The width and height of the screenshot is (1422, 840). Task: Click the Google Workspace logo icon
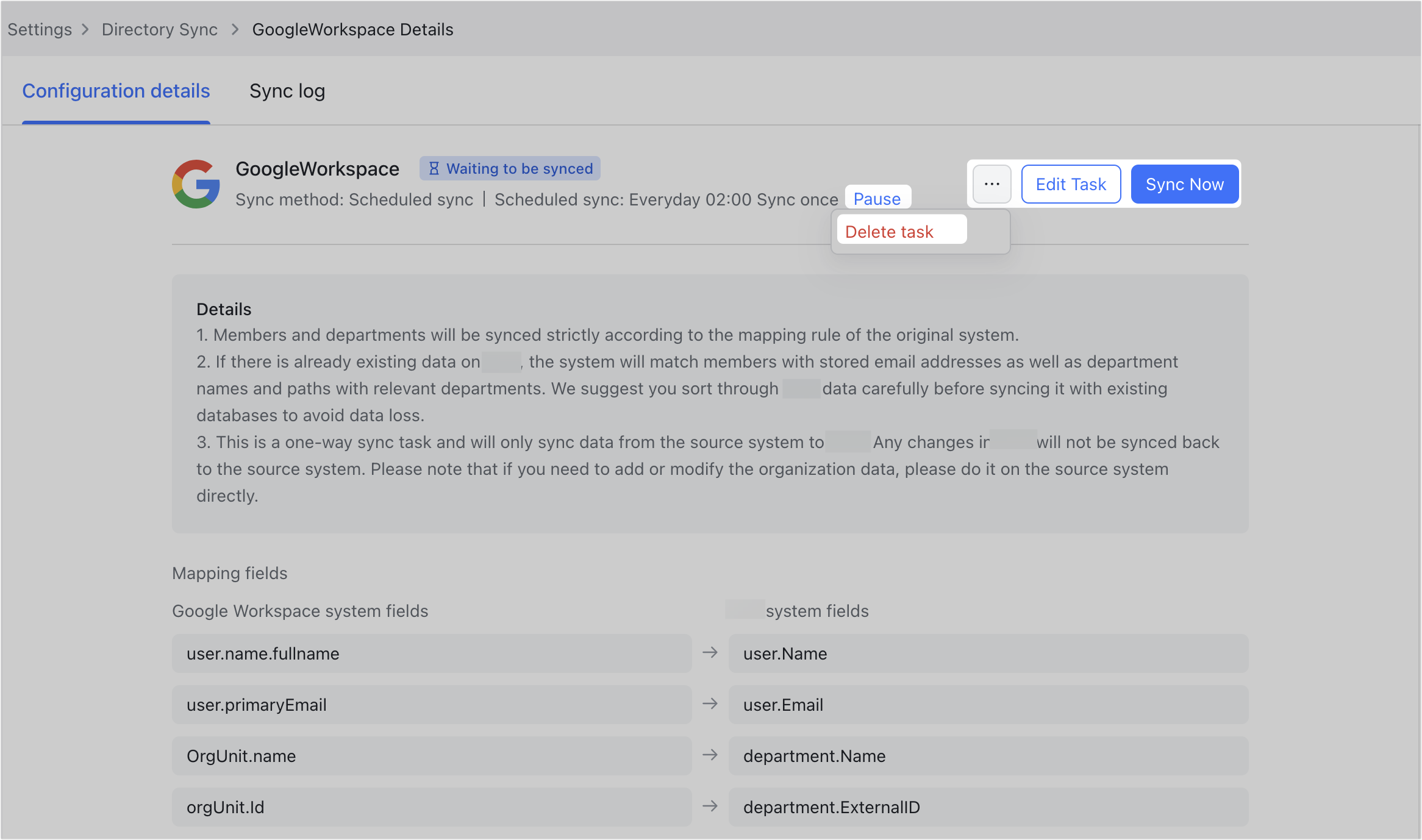pyautogui.click(x=196, y=184)
